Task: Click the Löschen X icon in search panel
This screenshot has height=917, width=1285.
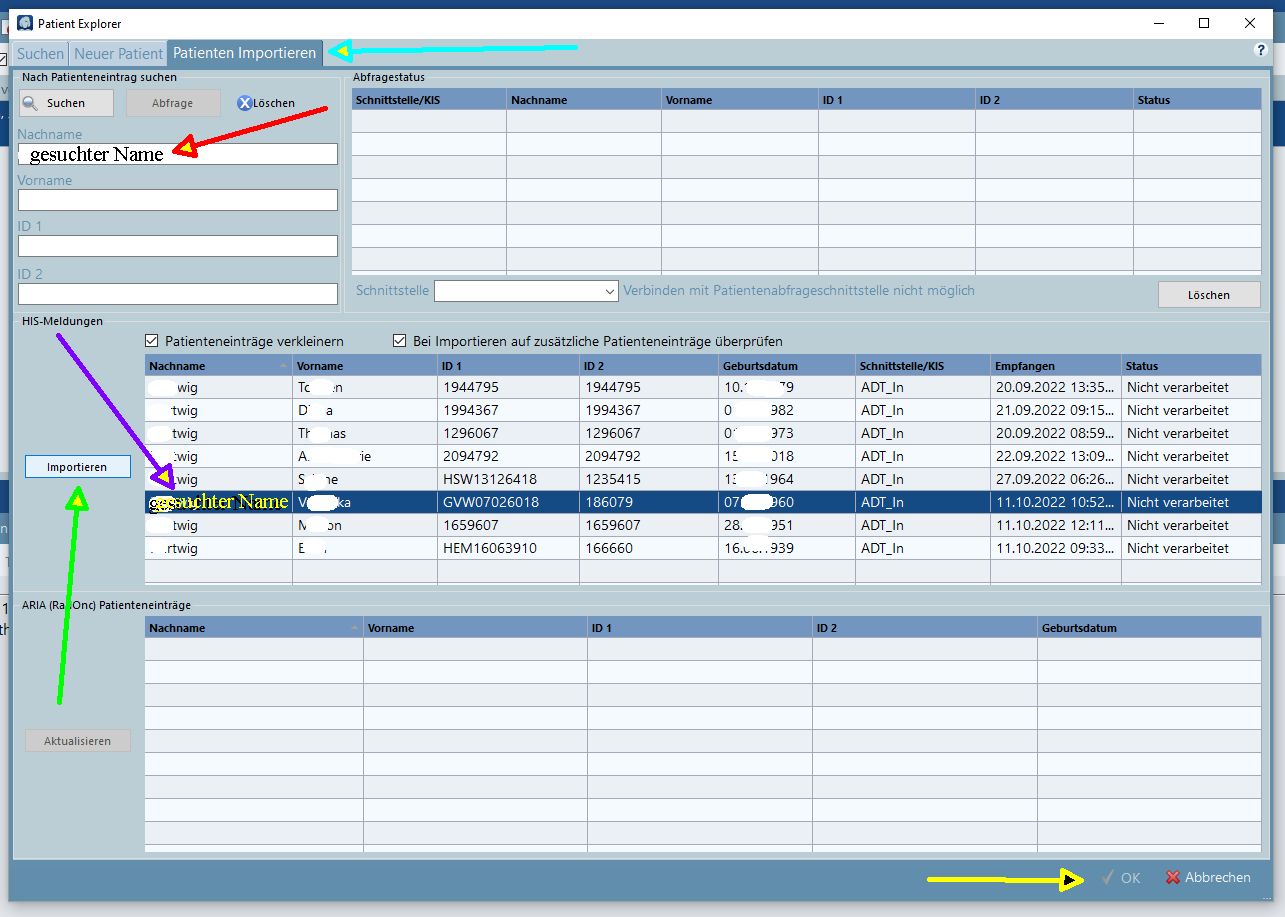Action: coord(245,103)
